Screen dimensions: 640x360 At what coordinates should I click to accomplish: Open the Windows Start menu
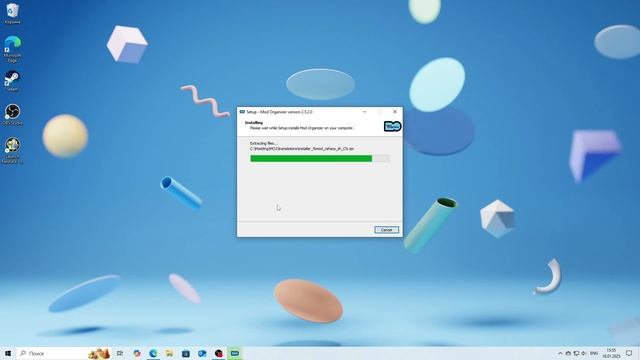pyautogui.click(x=8, y=353)
